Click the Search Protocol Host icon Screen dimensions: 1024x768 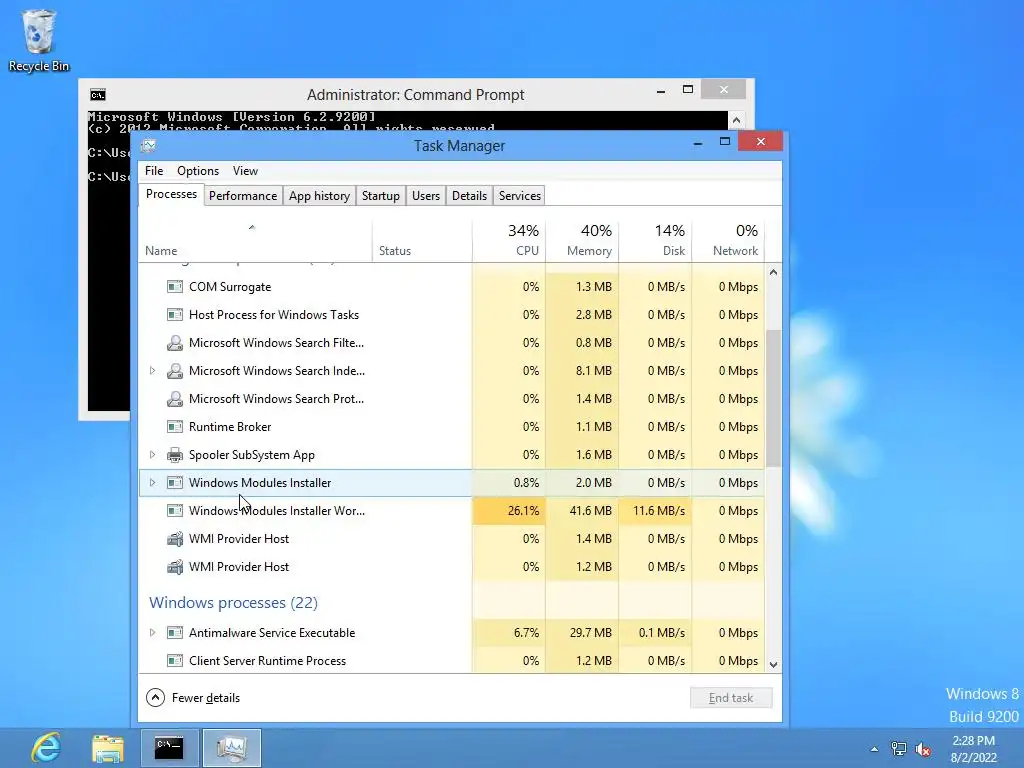(174, 399)
